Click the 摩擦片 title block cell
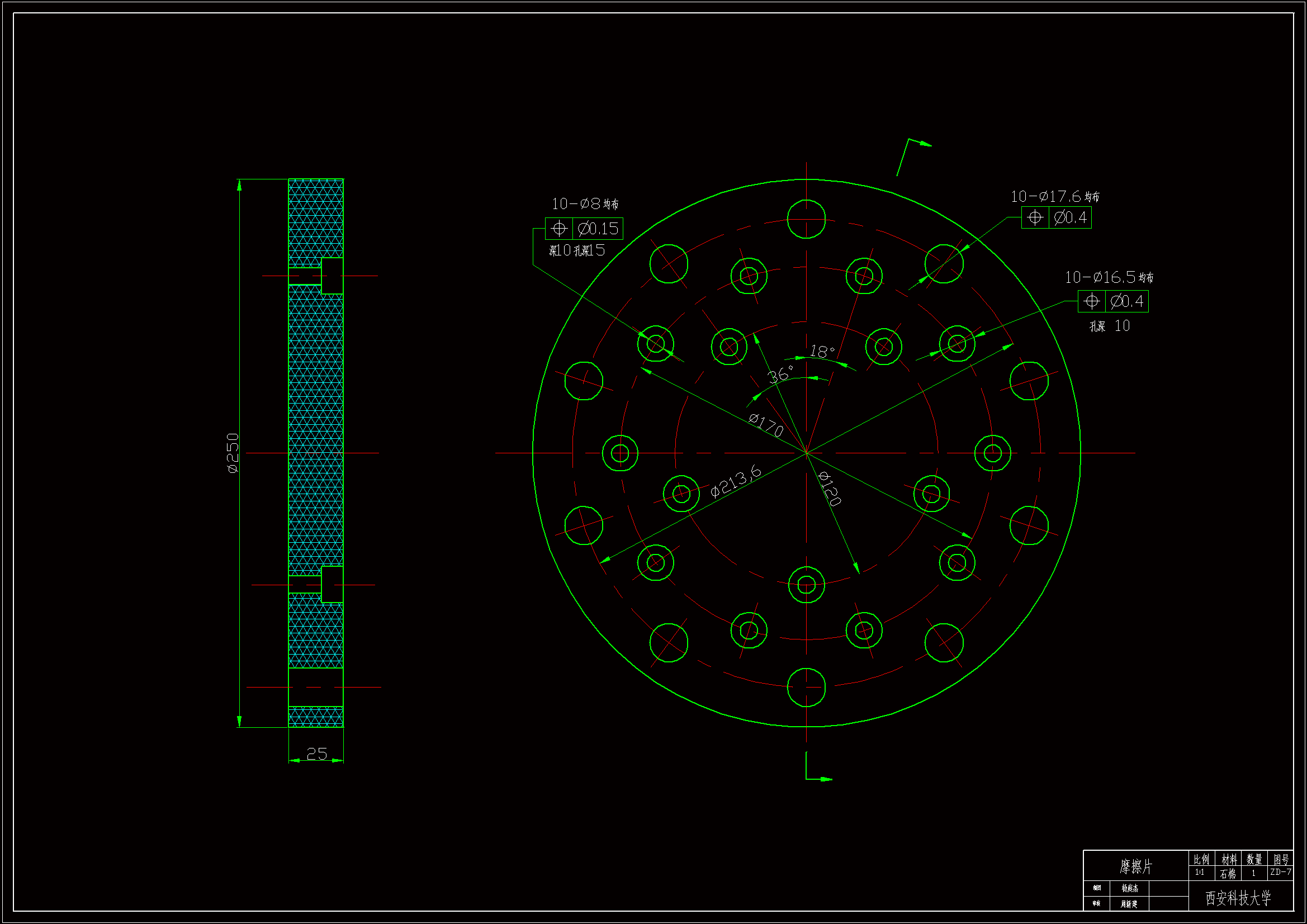 coord(1135,866)
